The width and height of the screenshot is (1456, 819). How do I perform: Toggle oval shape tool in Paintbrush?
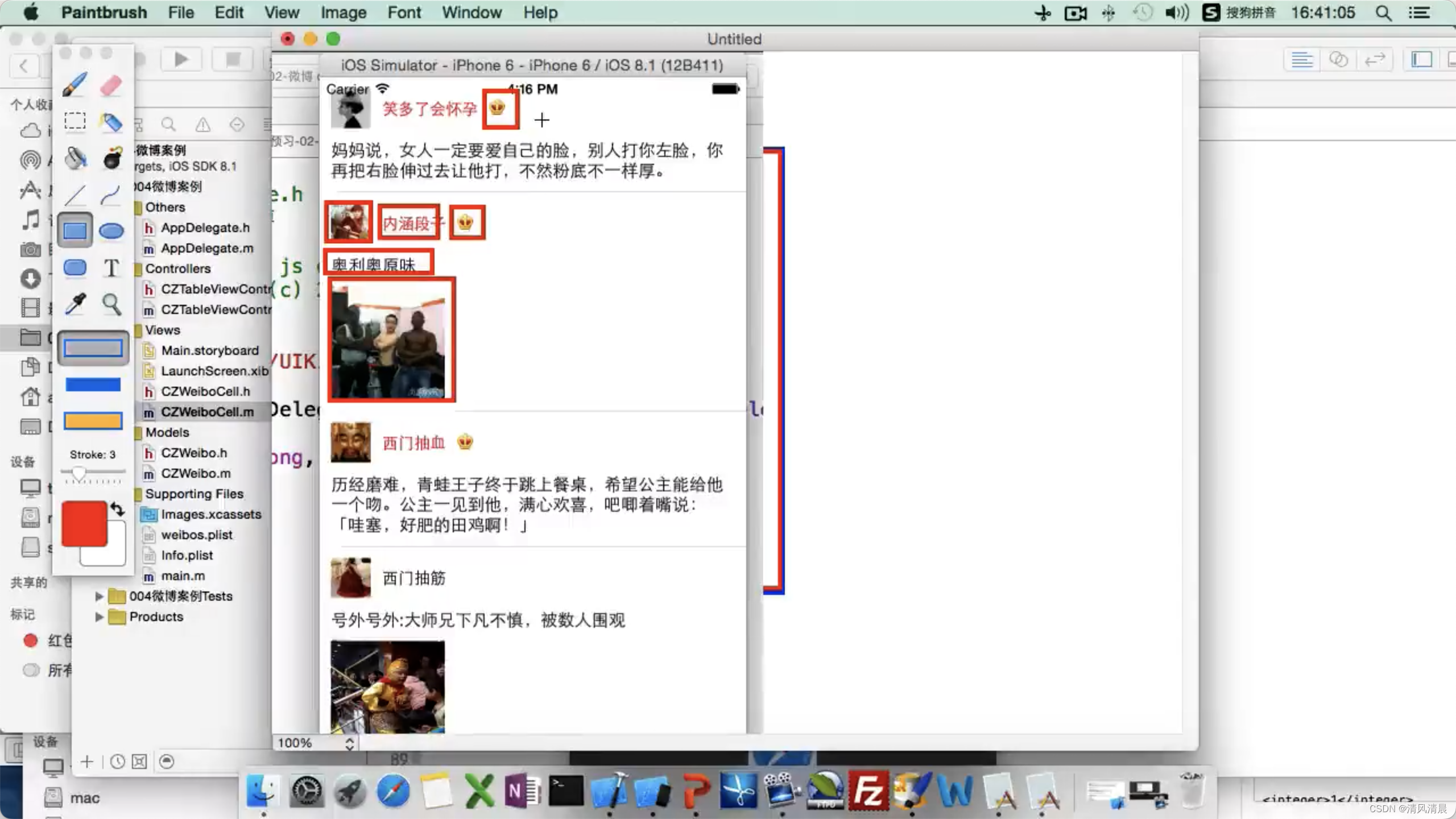(111, 230)
